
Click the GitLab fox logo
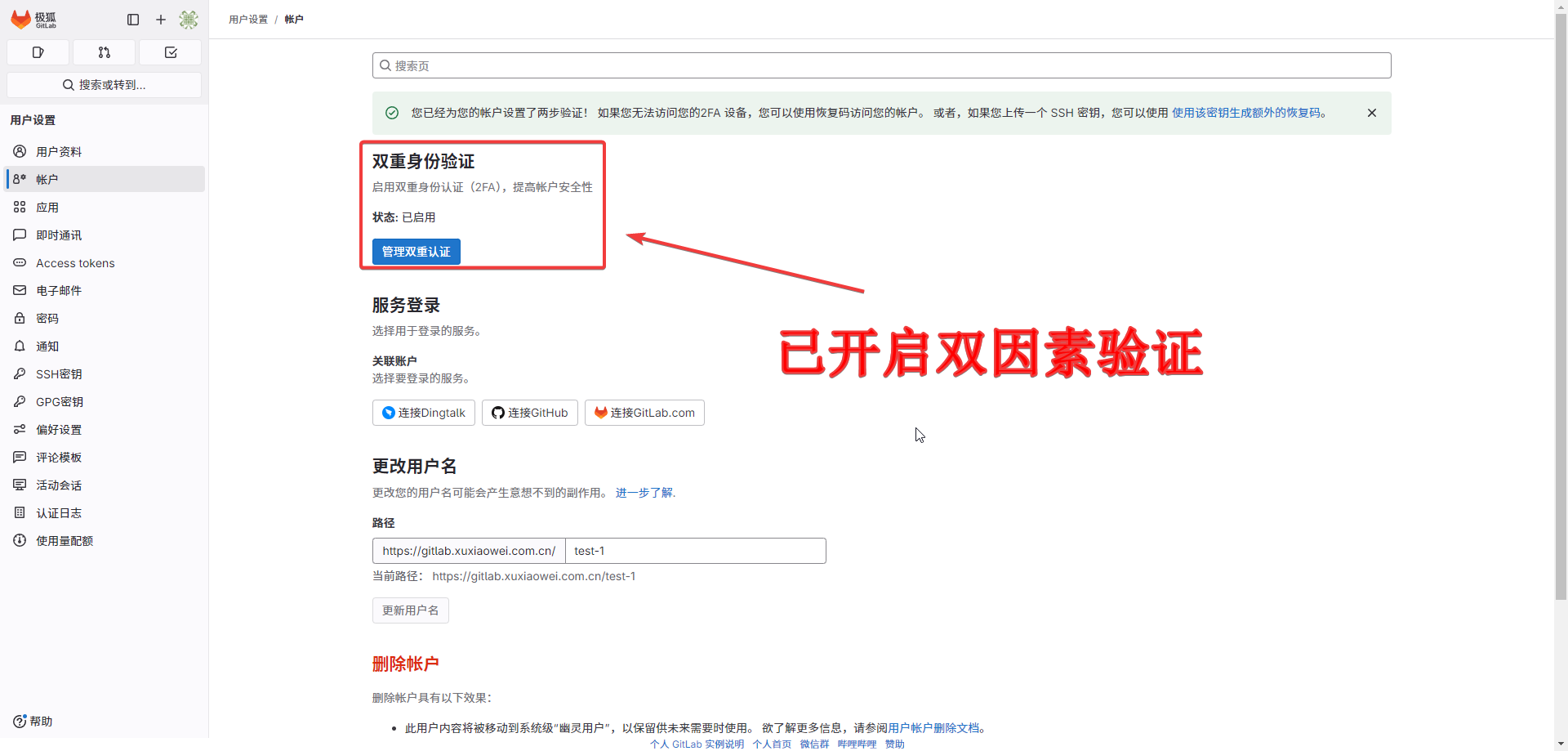click(x=21, y=19)
